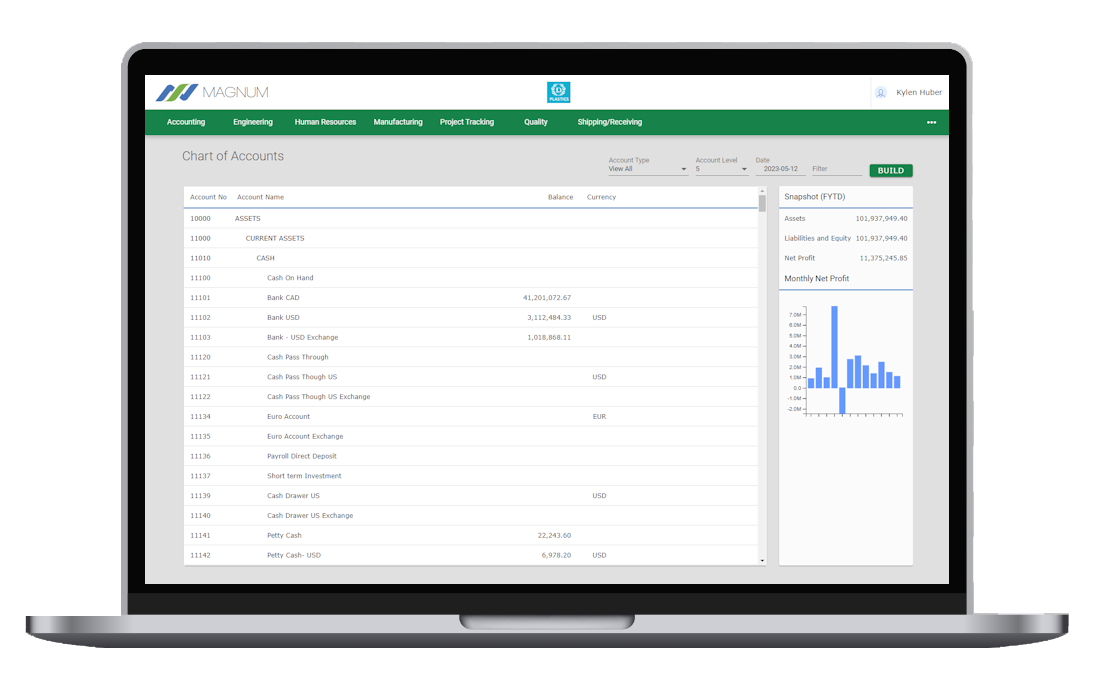Select the Petty Cash- USD account

pyautogui.click(x=471, y=555)
